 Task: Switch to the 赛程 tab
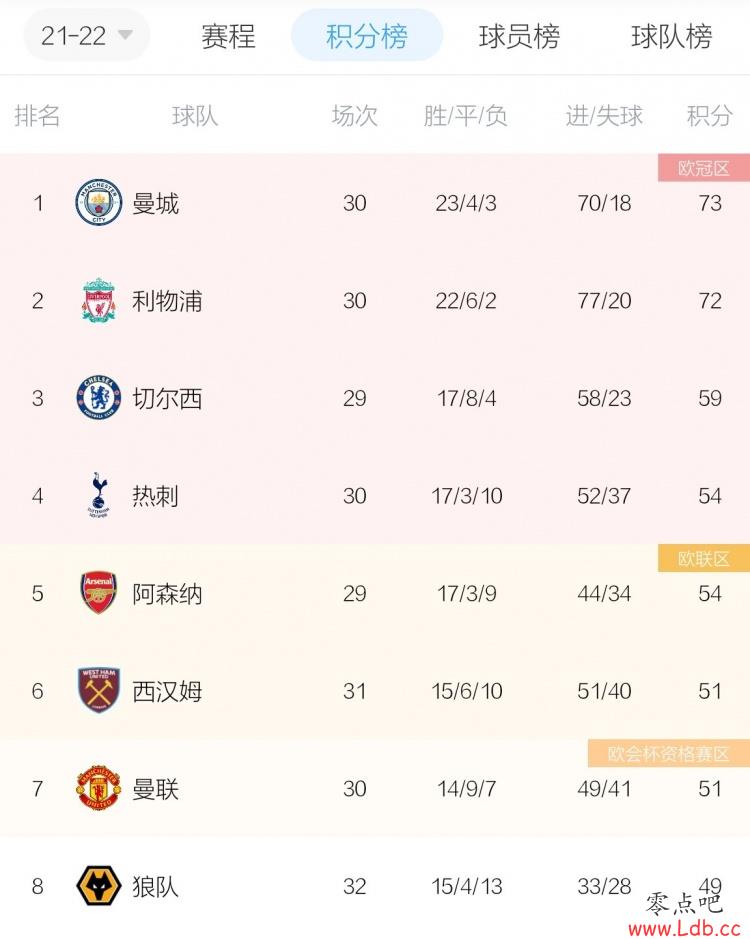tap(228, 36)
